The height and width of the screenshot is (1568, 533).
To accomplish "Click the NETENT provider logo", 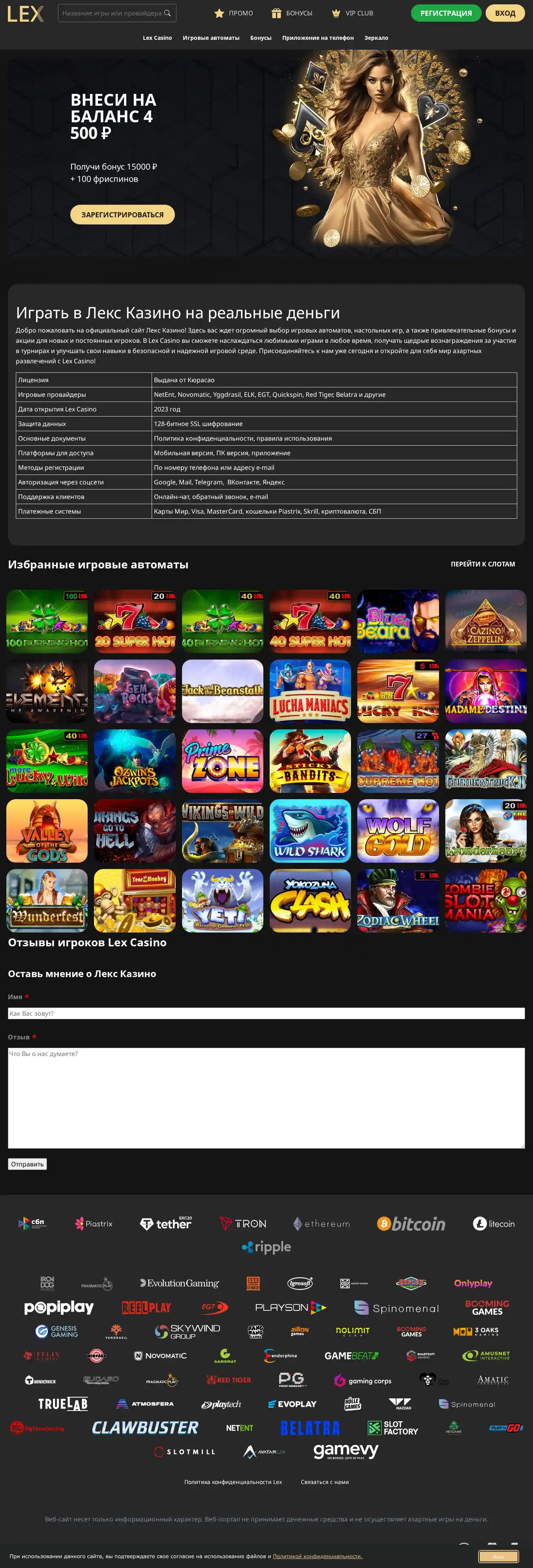I will [x=239, y=1428].
